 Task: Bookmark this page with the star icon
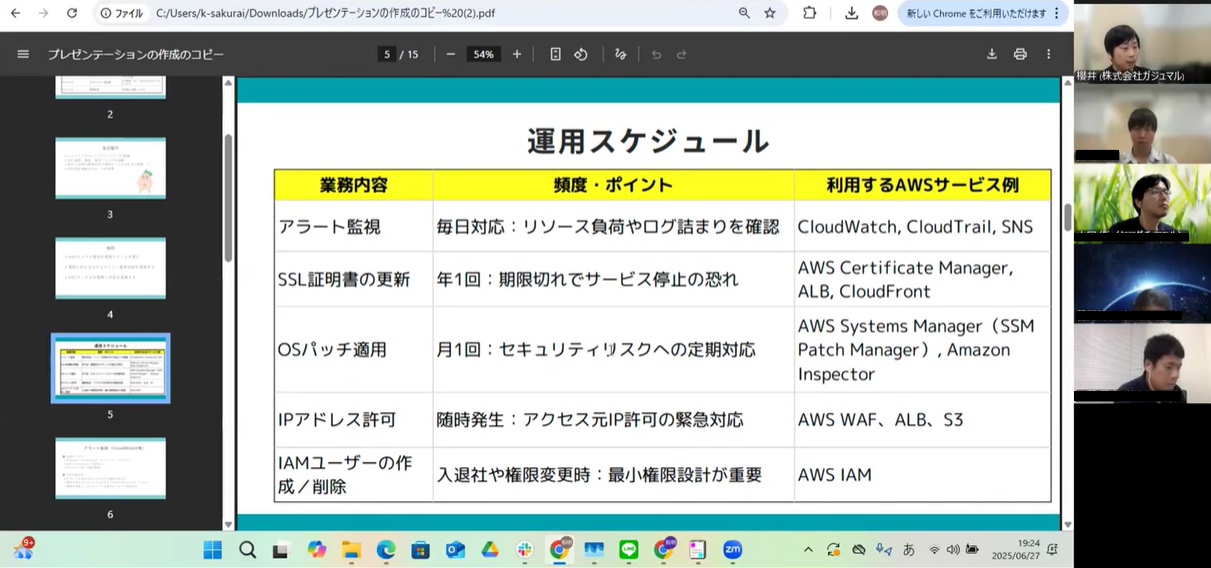point(770,13)
